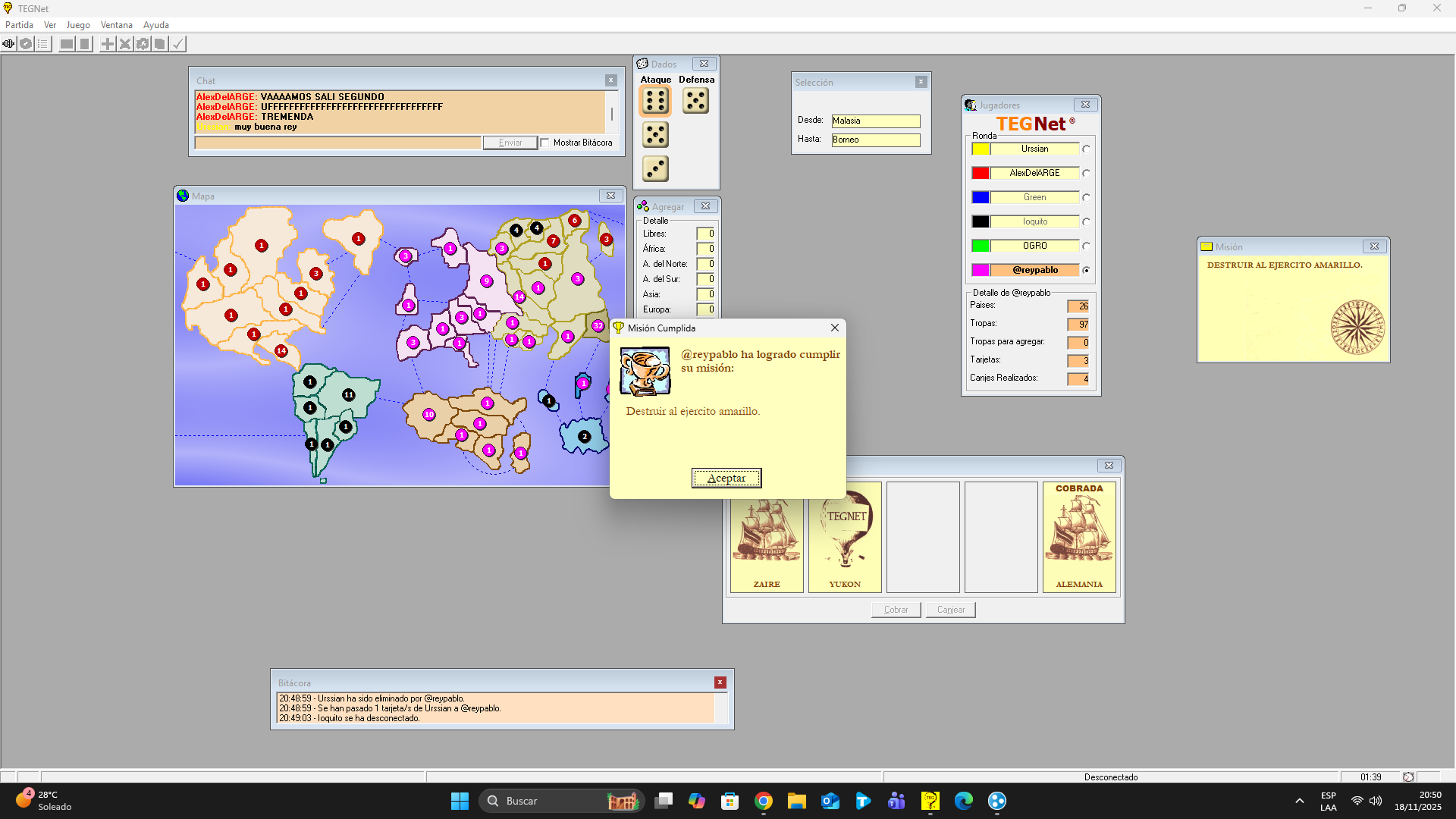The width and height of the screenshot is (1456, 819).
Task: Select the radio button next to OGRO
Action: (x=1086, y=246)
